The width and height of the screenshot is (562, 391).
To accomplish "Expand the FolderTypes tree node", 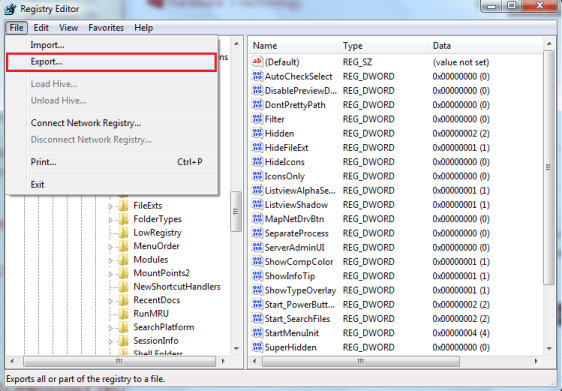I will coord(111,220).
